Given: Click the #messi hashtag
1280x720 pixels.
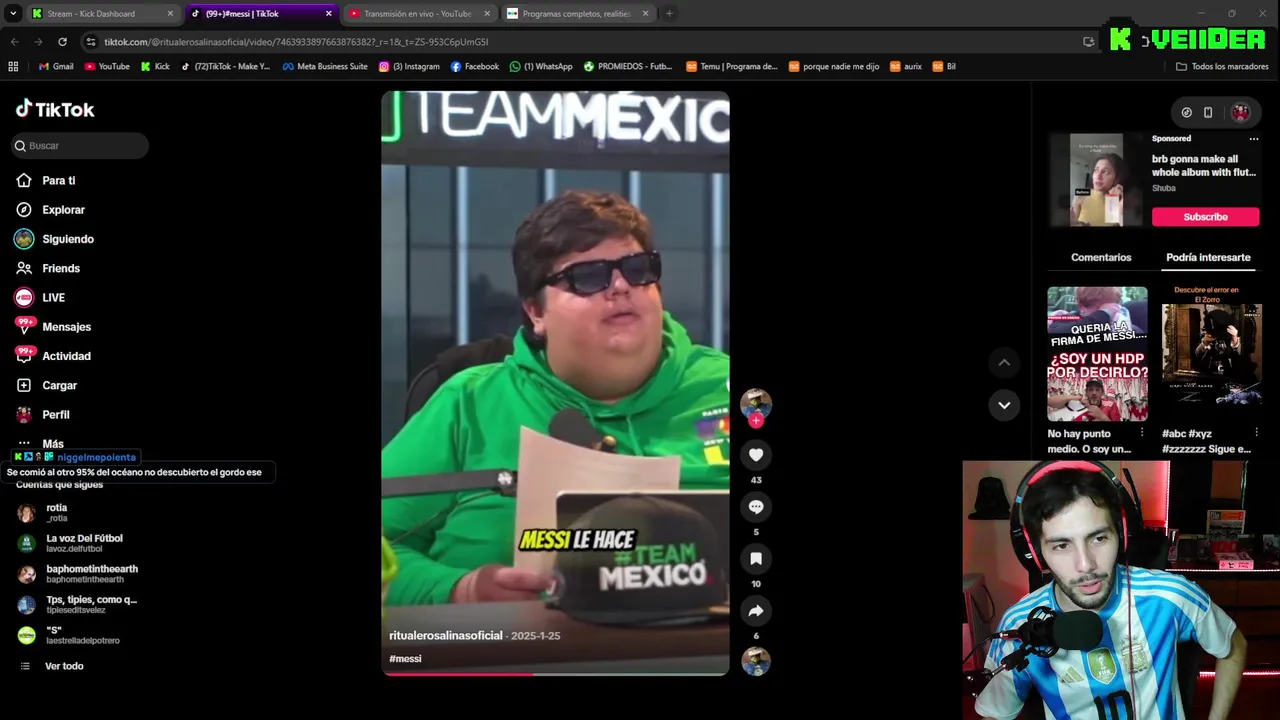Looking at the screenshot, I should pyautogui.click(x=405, y=659).
